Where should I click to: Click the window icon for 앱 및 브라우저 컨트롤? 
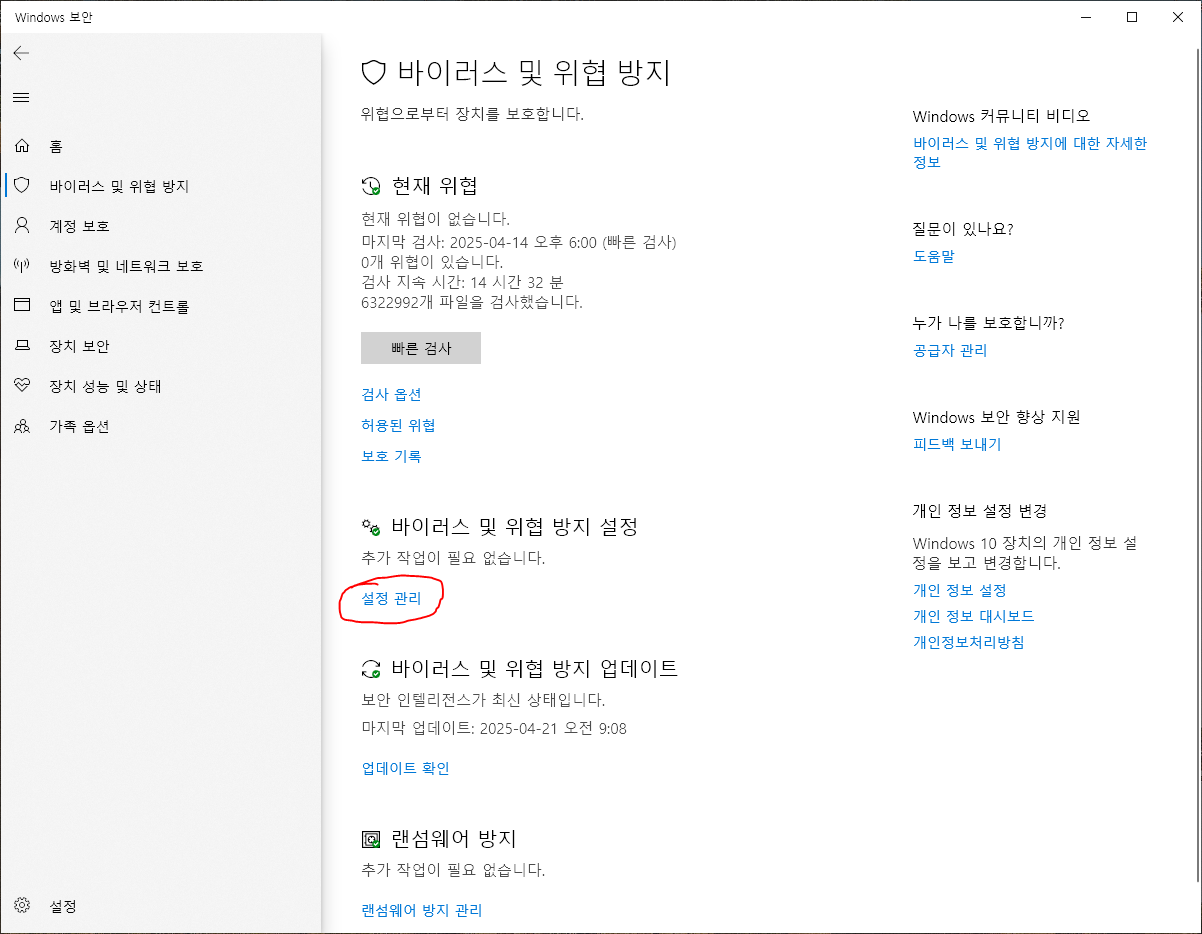pyautogui.click(x=22, y=306)
